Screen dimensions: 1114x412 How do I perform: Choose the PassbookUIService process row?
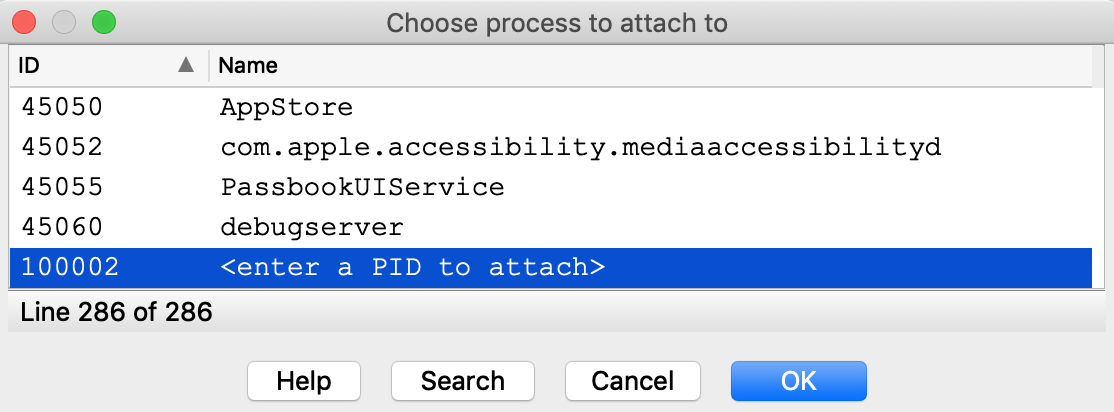click(361, 187)
